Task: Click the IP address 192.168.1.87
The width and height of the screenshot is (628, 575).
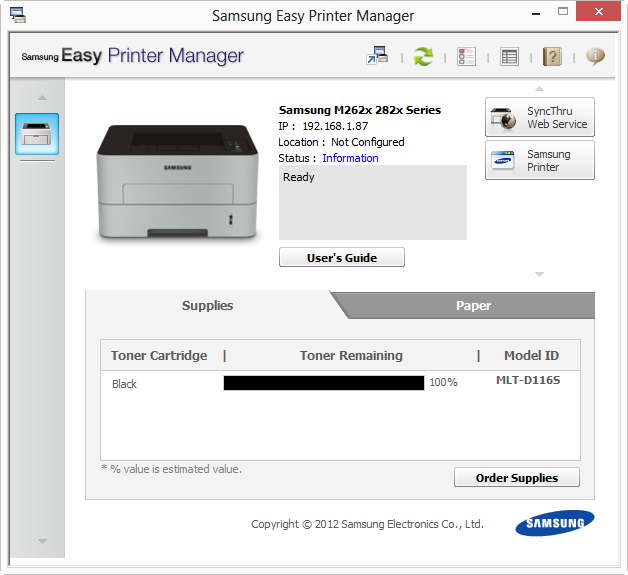Action: coord(335,126)
